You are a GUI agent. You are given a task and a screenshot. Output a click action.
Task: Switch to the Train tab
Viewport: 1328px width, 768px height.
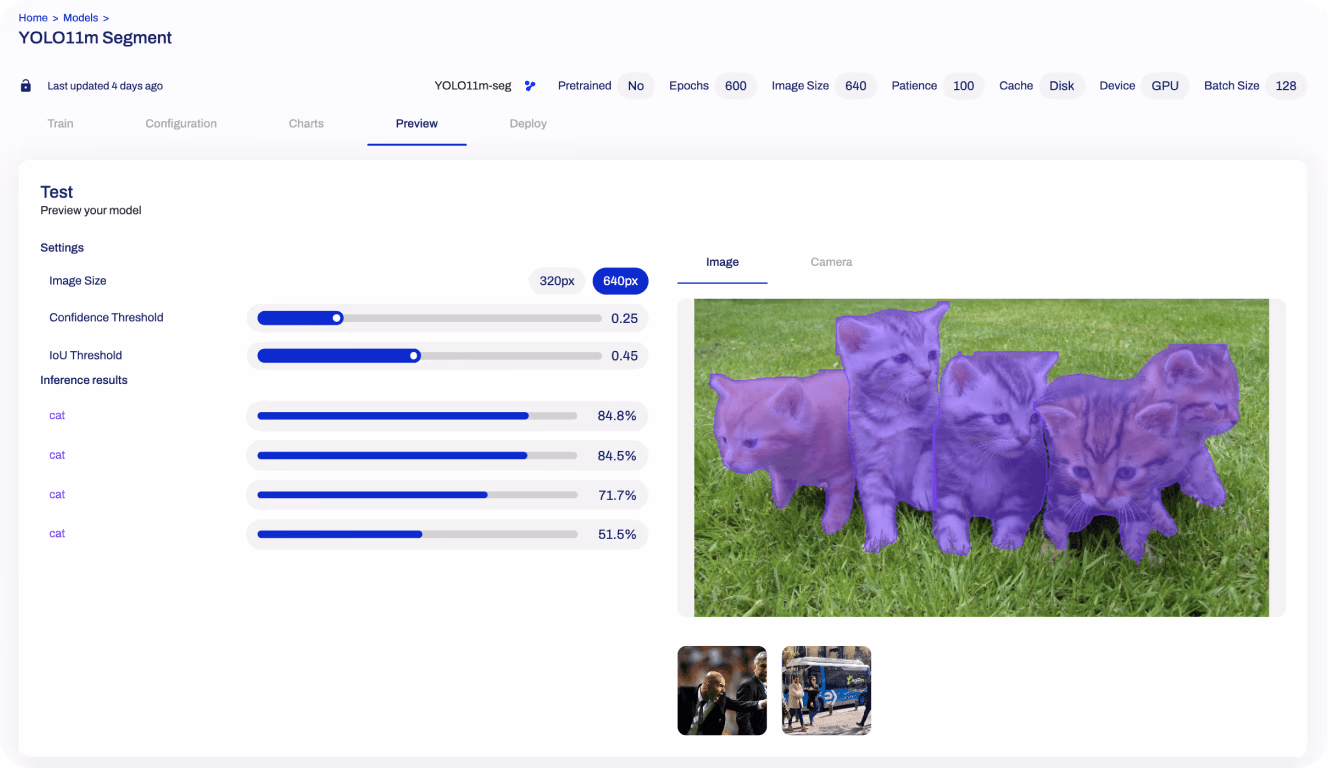(x=60, y=124)
